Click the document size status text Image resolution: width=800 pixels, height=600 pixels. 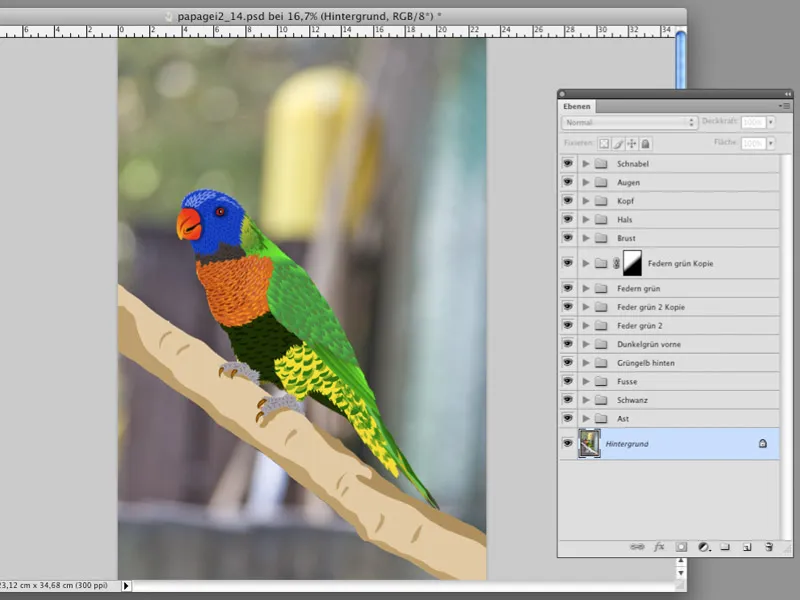pyautogui.click(x=54, y=586)
